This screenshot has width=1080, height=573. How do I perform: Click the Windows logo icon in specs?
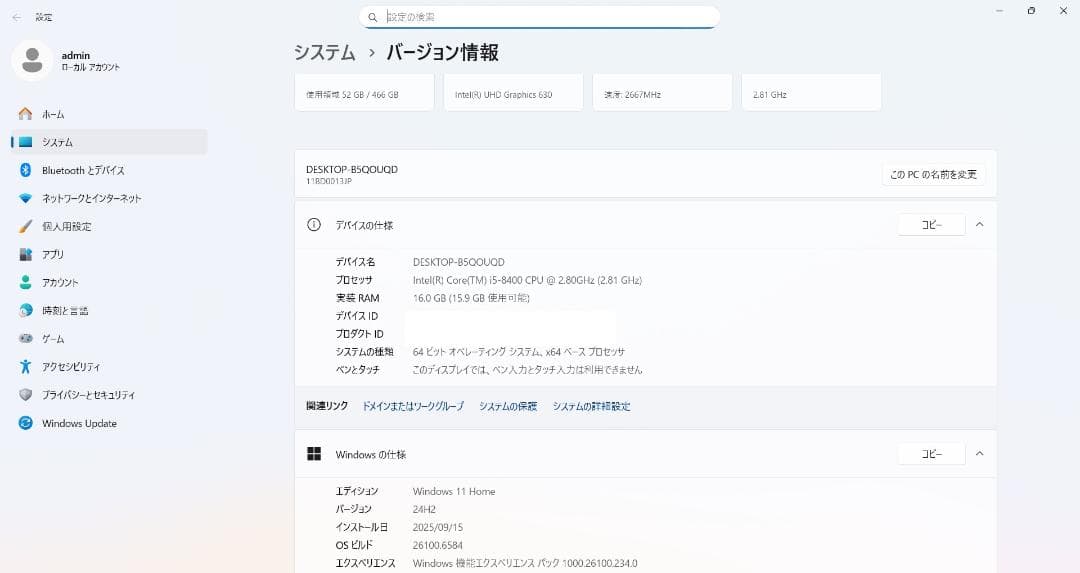pos(313,454)
